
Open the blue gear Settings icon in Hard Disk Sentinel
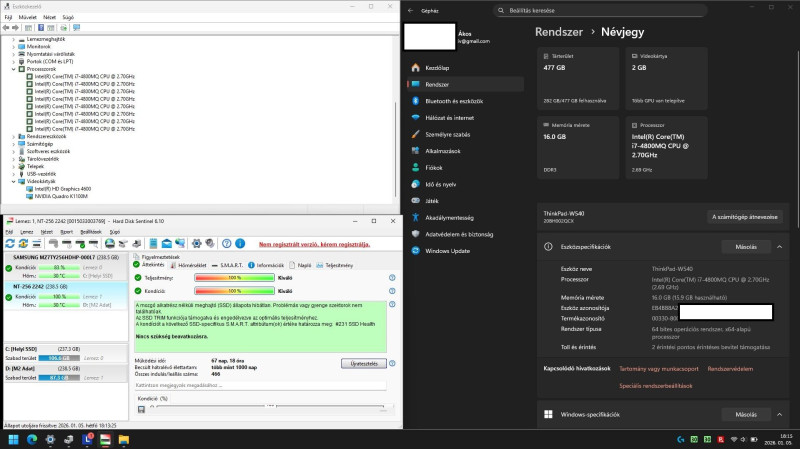click(x=197, y=244)
